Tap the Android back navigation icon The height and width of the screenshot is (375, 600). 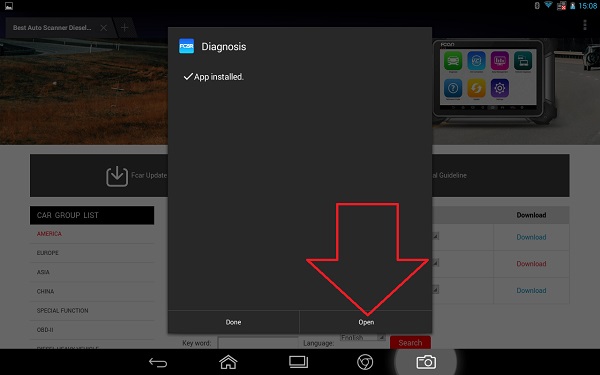tap(158, 362)
